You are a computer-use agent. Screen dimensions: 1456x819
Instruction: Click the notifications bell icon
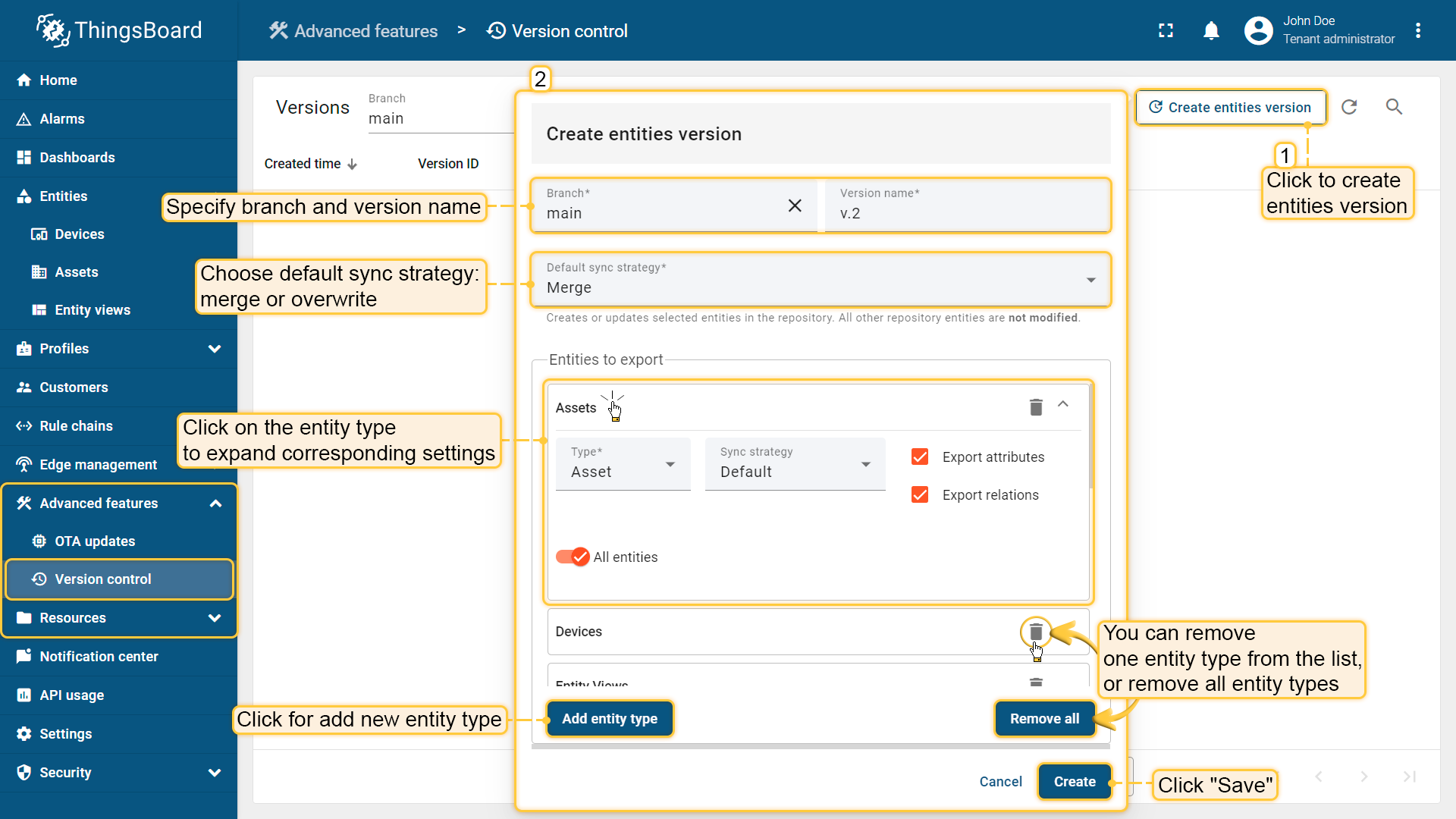[x=1211, y=31]
